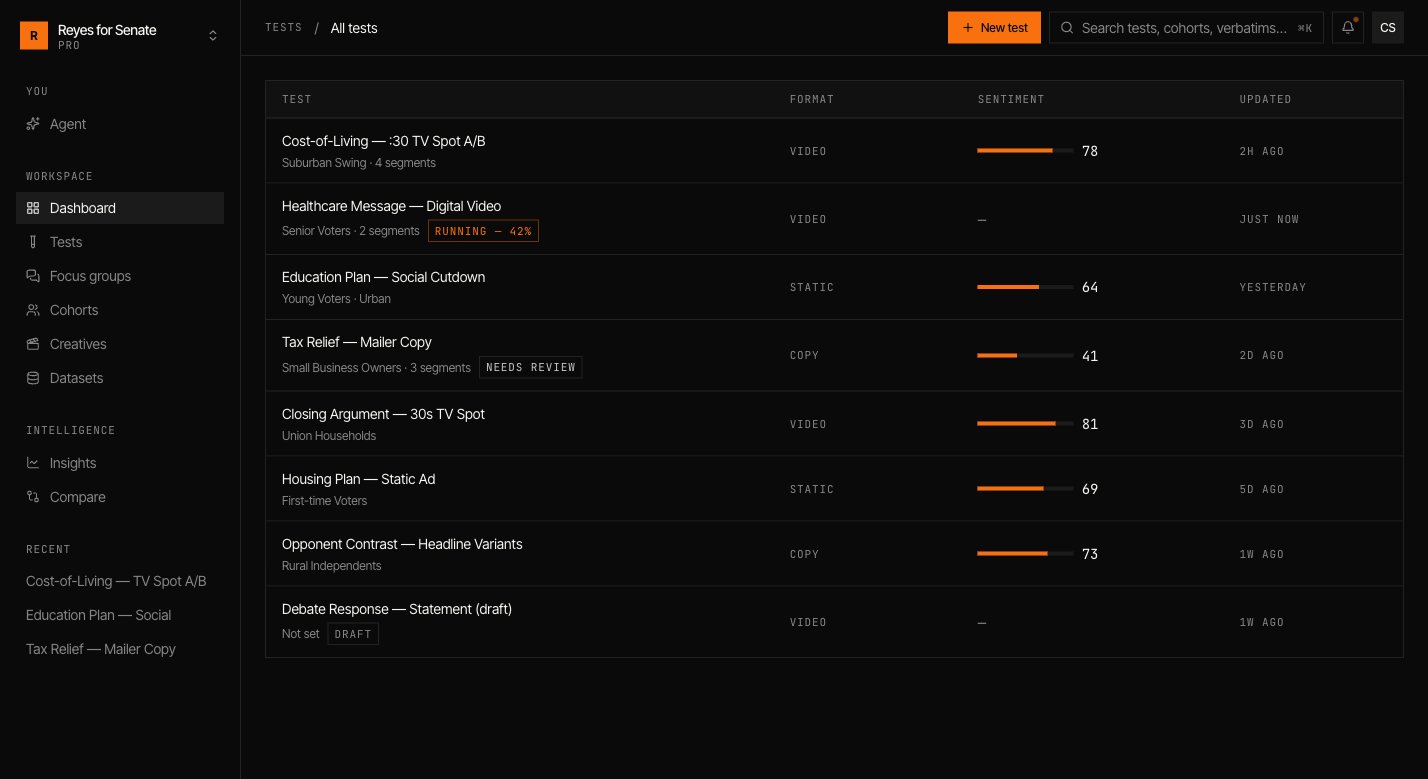The image size is (1428, 779).
Task: Sort by the UPDATED column header
Action: (1266, 100)
